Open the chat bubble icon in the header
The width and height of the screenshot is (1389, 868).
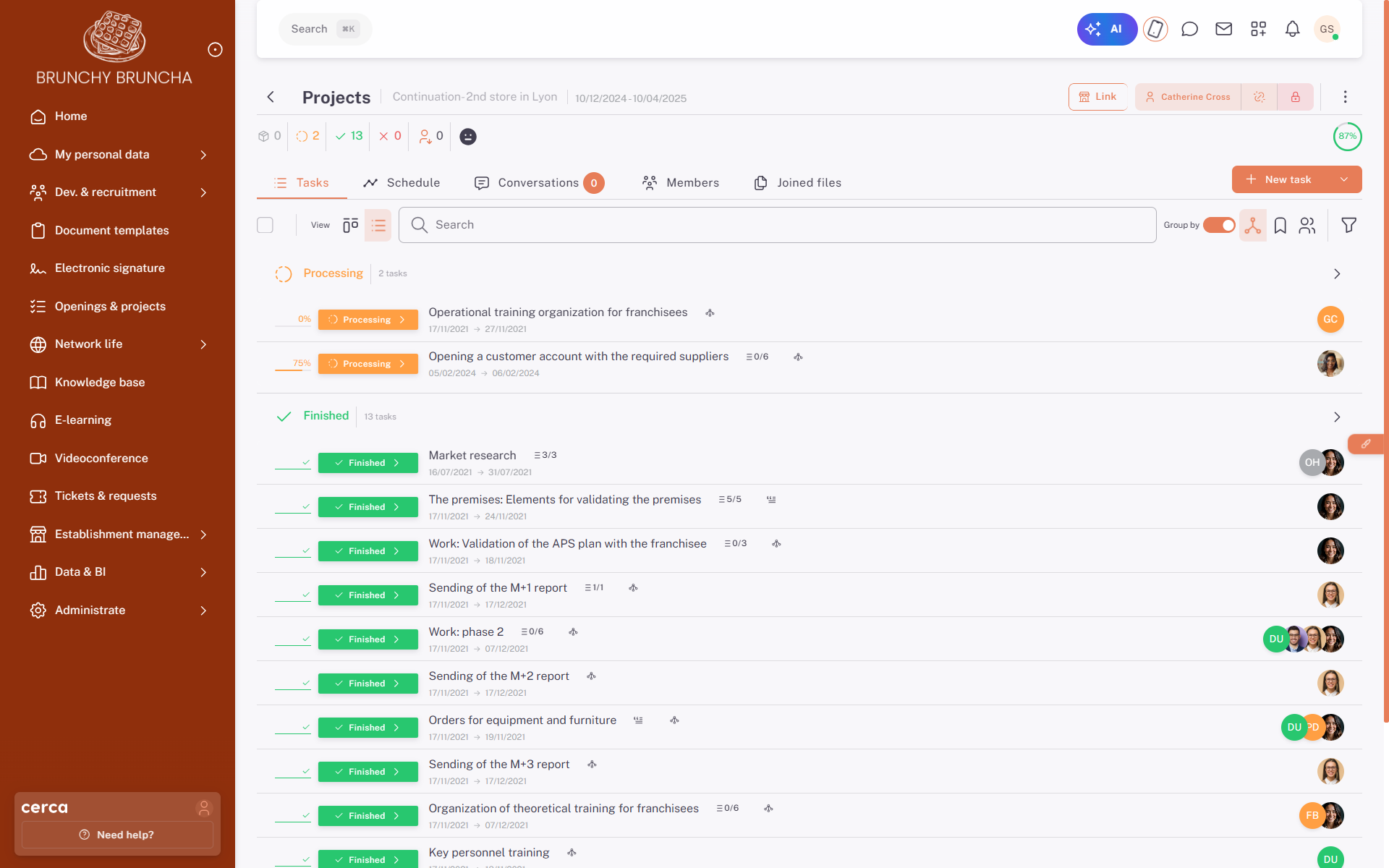point(1189,29)
